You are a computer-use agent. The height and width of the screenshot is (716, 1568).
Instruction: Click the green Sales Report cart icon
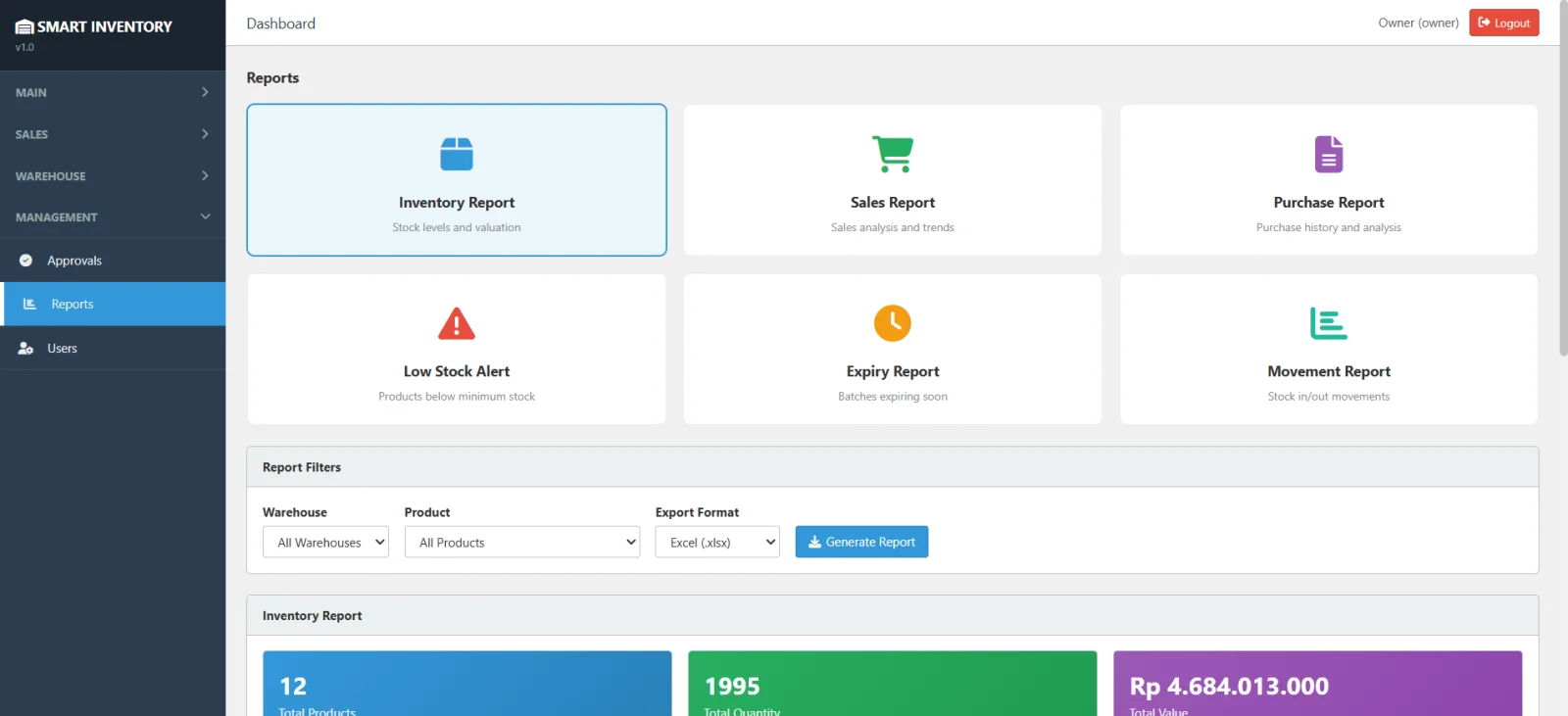pyautogui.click(x=893, y=155)
